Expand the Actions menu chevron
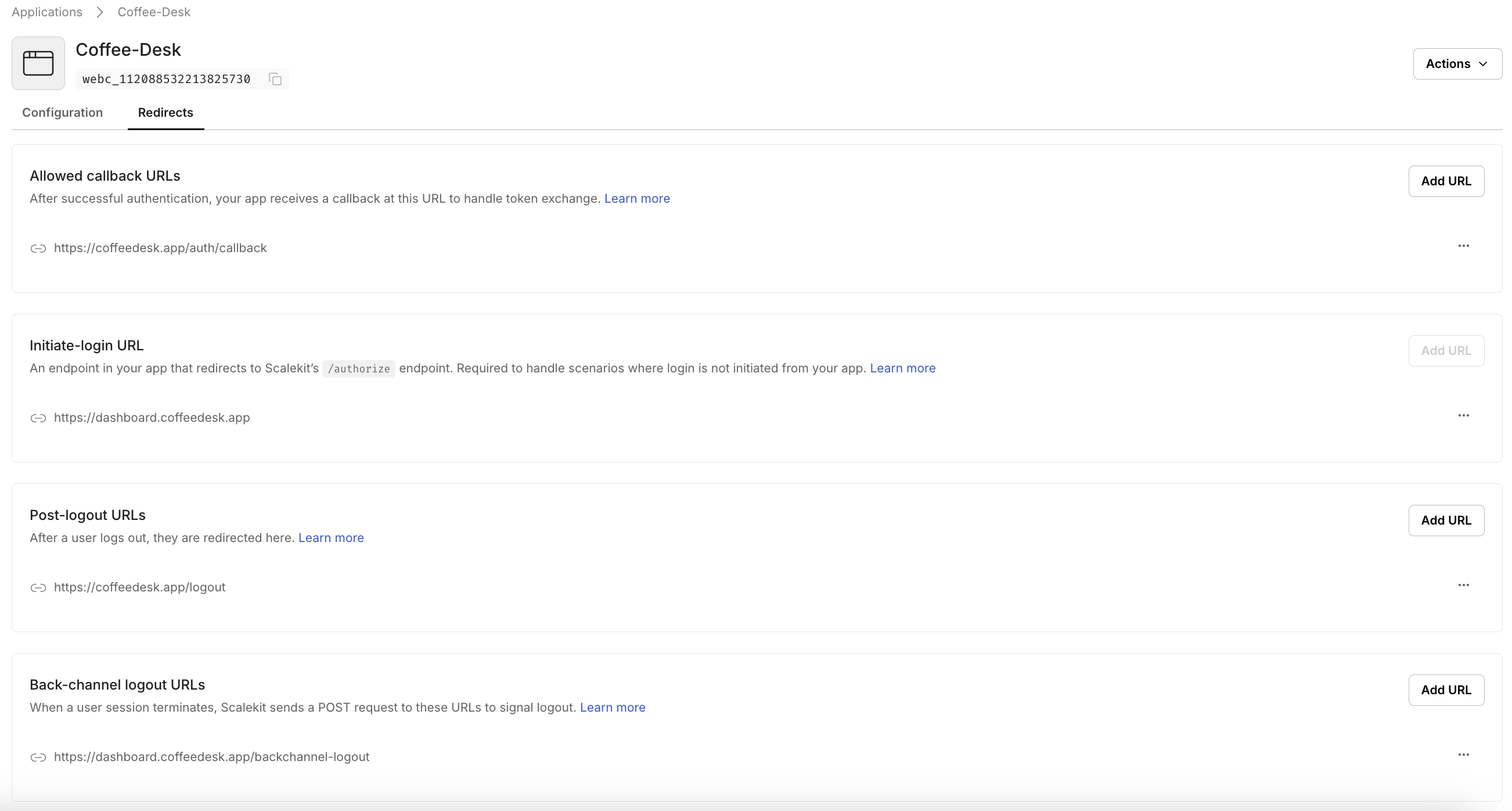This screenshot has height=811, width=1512. [1484, 63]
